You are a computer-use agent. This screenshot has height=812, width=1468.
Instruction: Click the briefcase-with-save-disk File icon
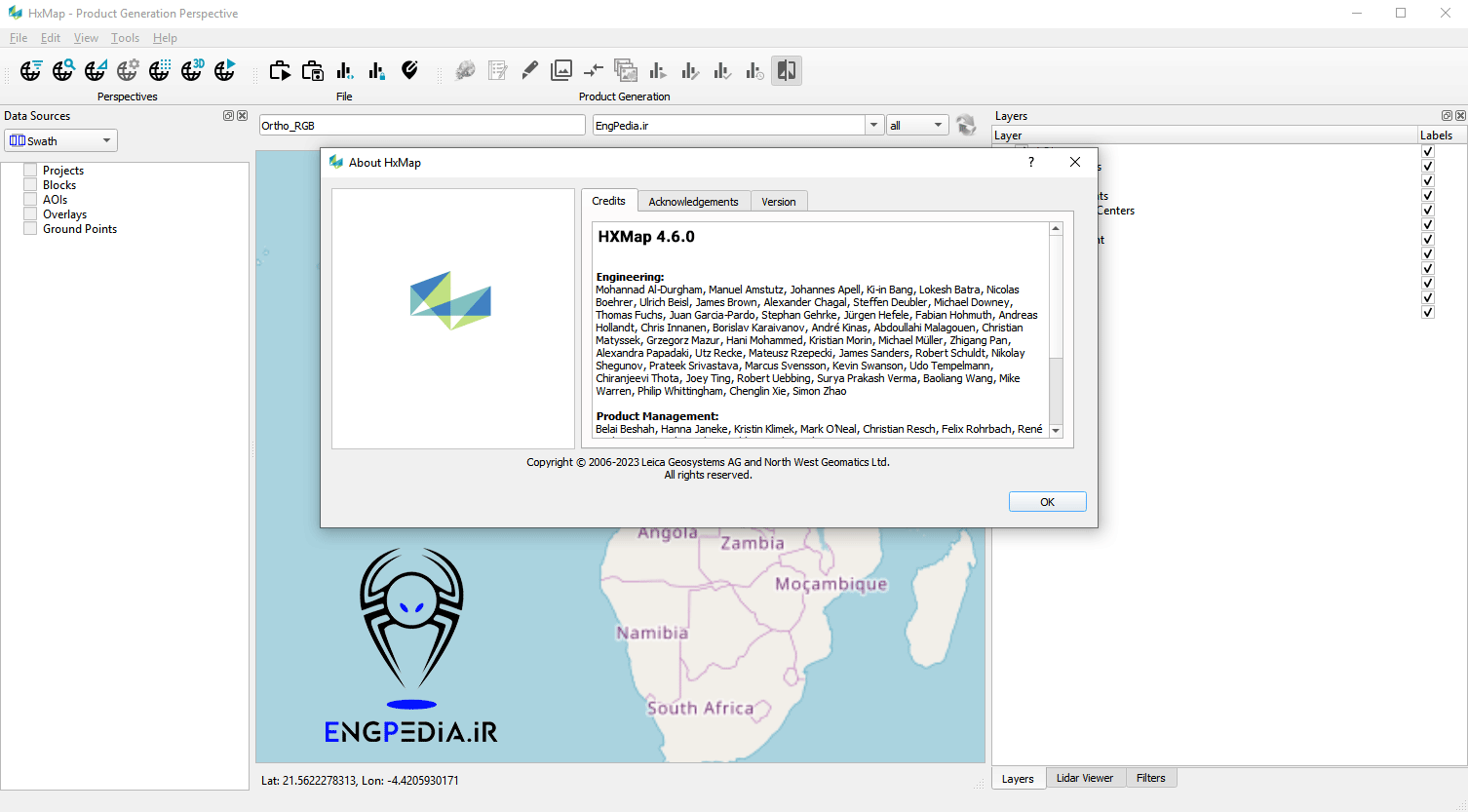313,70
